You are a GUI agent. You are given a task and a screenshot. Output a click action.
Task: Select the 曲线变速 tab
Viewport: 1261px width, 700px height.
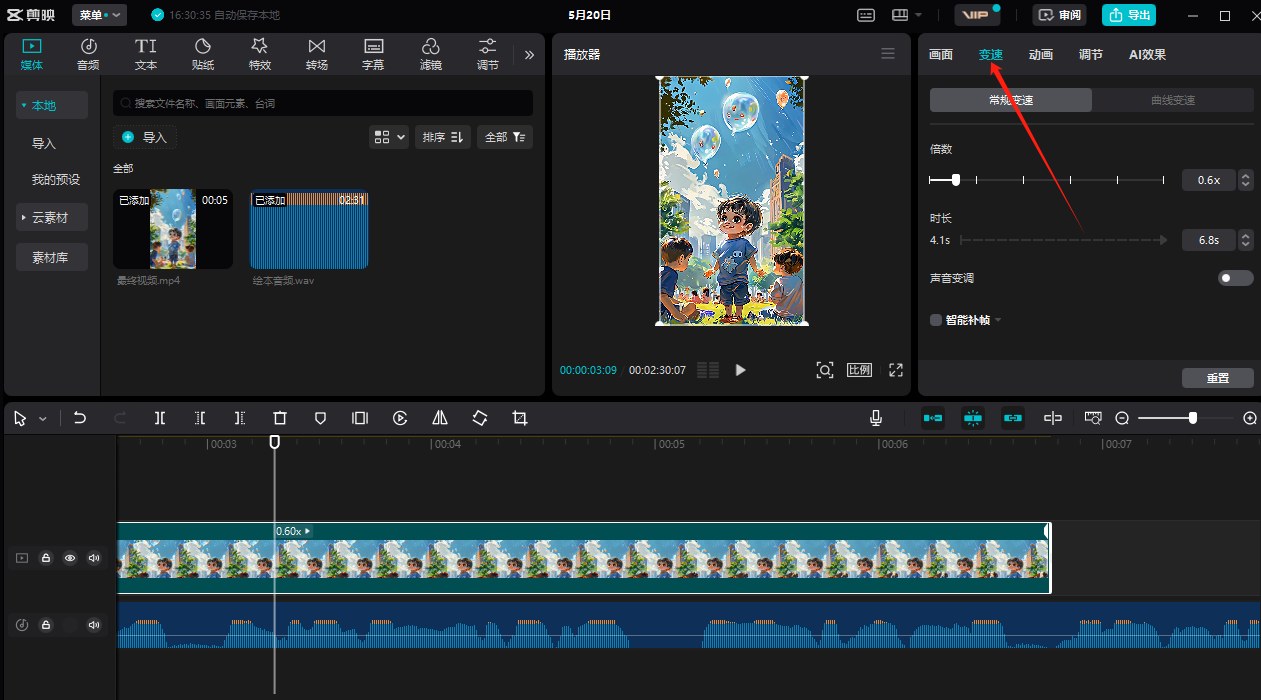(x=1173, y=100)
